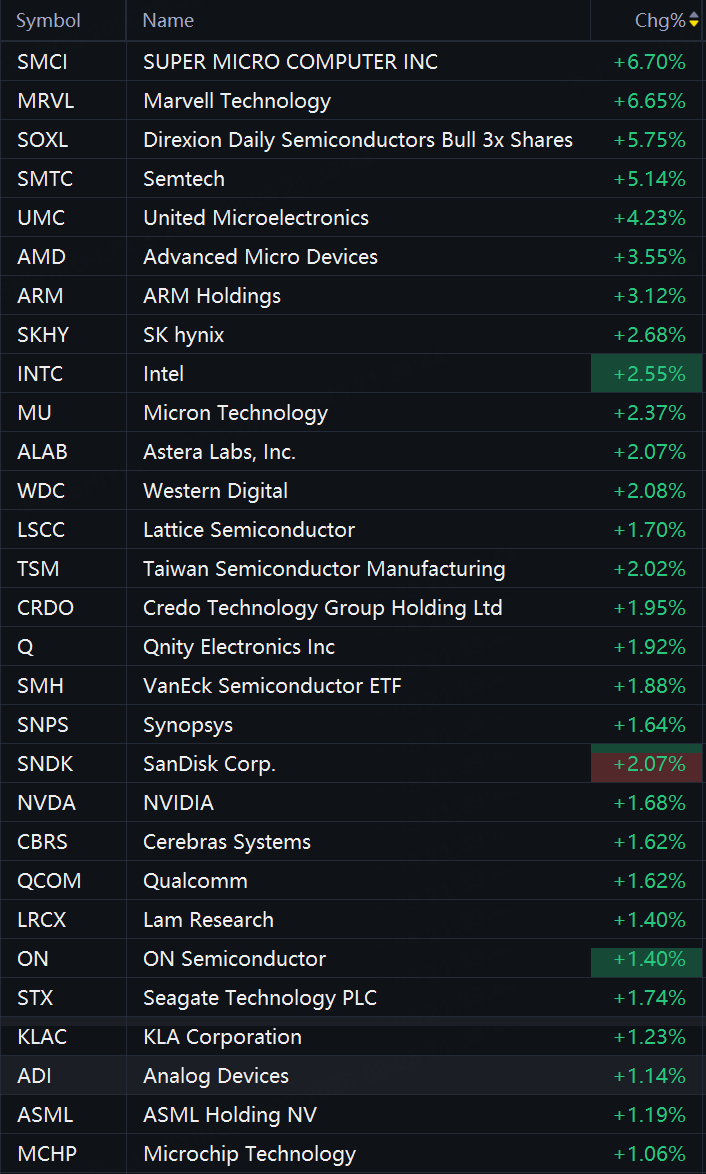Image resolution: width=706 pixels, height=1174 pixels.
Task: Select the SOXL symbol
Action: pos(43,140)
